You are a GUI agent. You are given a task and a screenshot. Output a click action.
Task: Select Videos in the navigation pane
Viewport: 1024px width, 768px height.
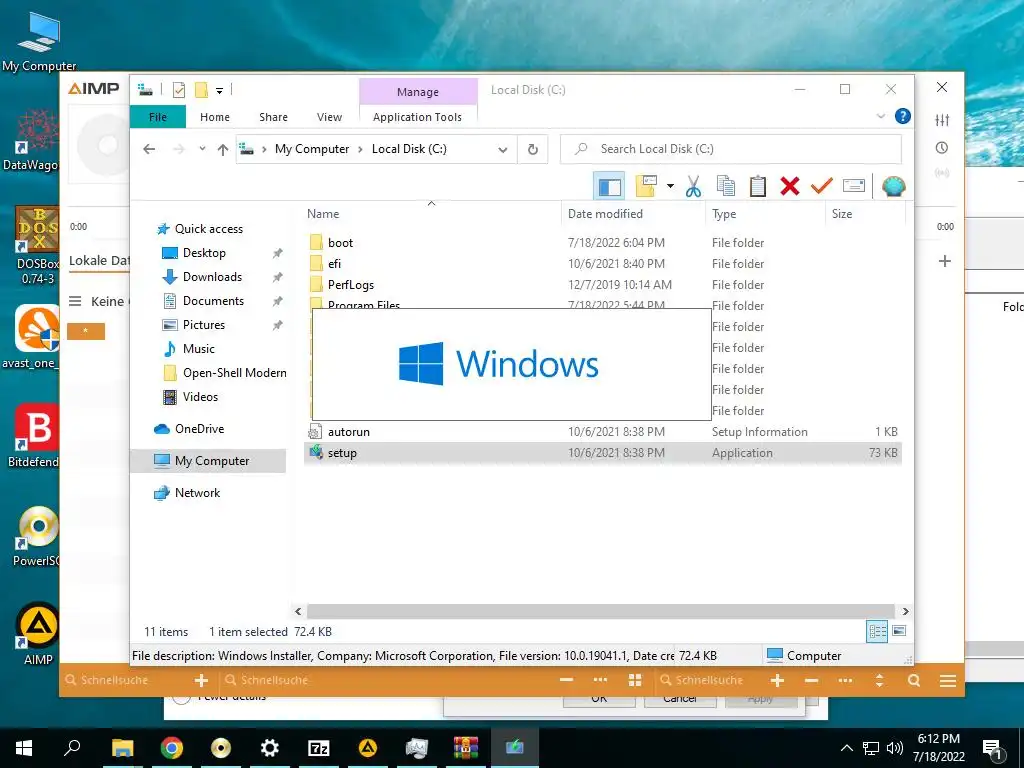pyautogui.click(x=200, y=397)
